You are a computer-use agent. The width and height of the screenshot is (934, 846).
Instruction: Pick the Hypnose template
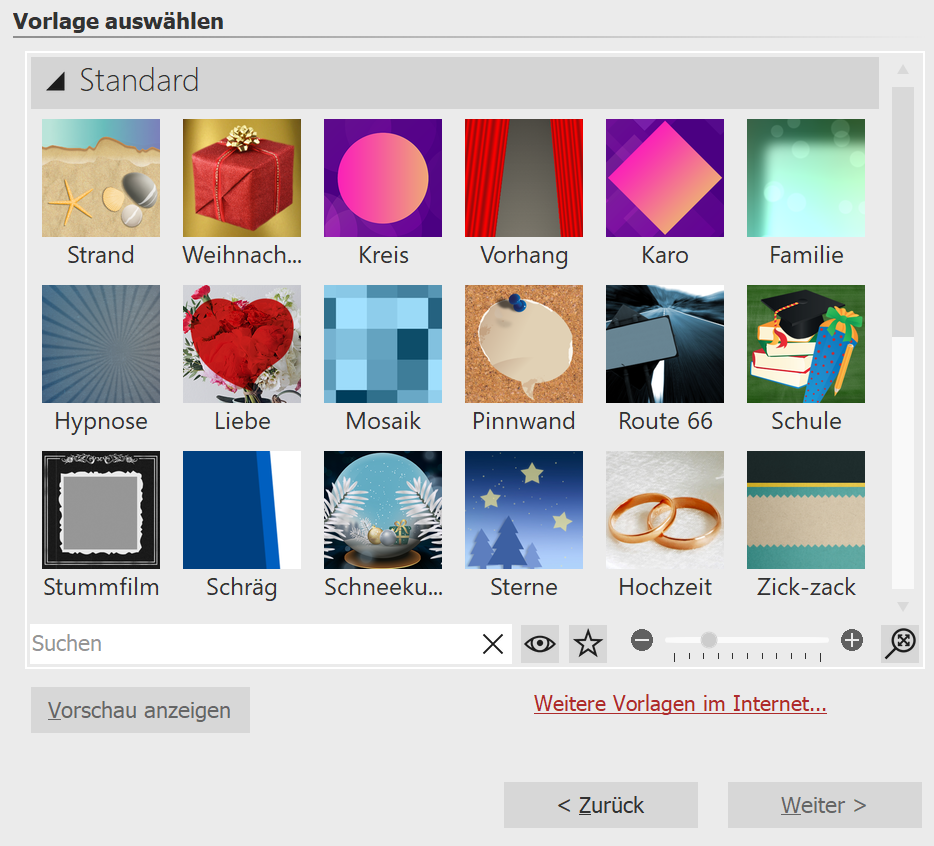pos(101,344)
